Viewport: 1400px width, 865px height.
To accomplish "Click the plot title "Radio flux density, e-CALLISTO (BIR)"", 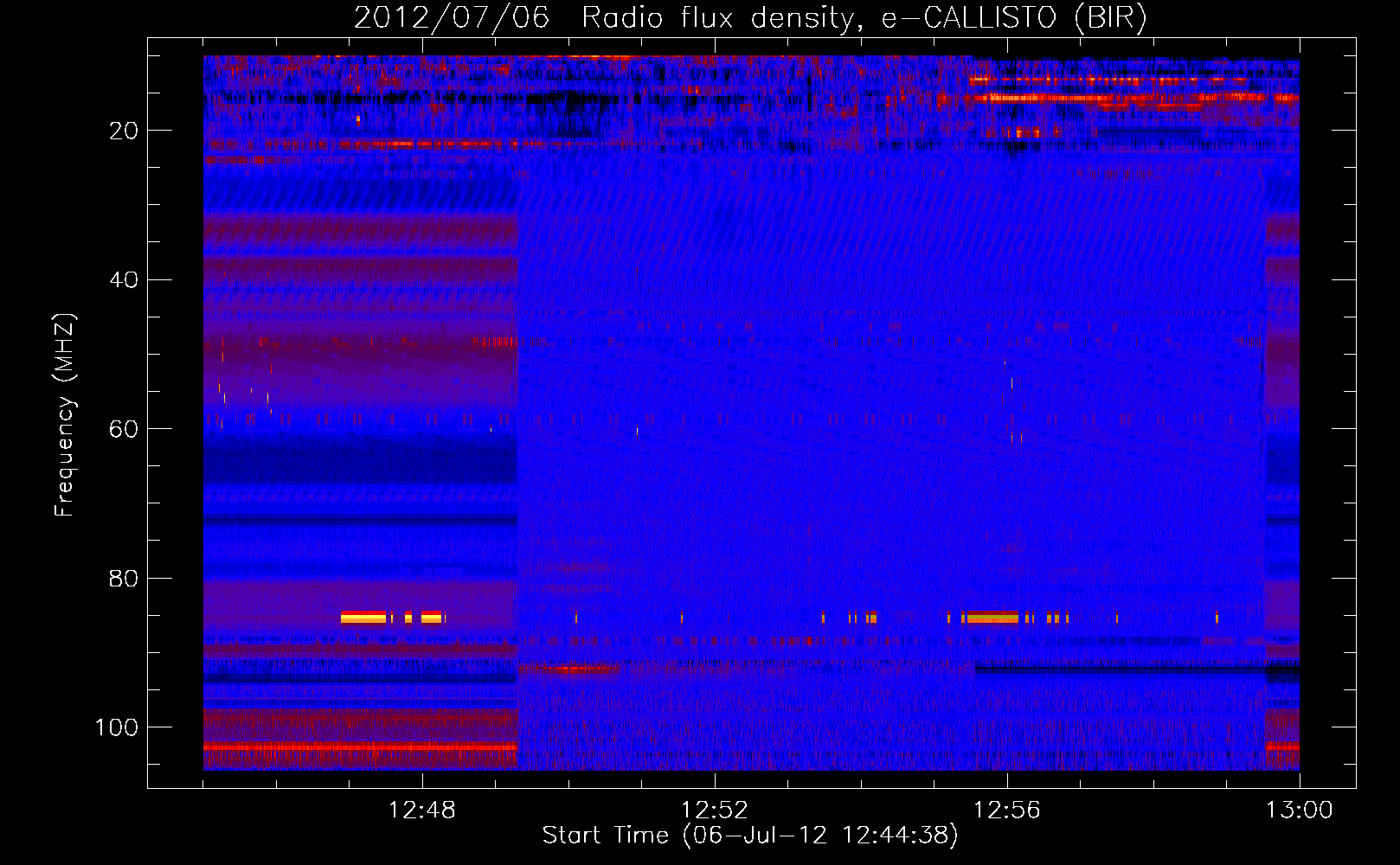I will pos(864,18).
